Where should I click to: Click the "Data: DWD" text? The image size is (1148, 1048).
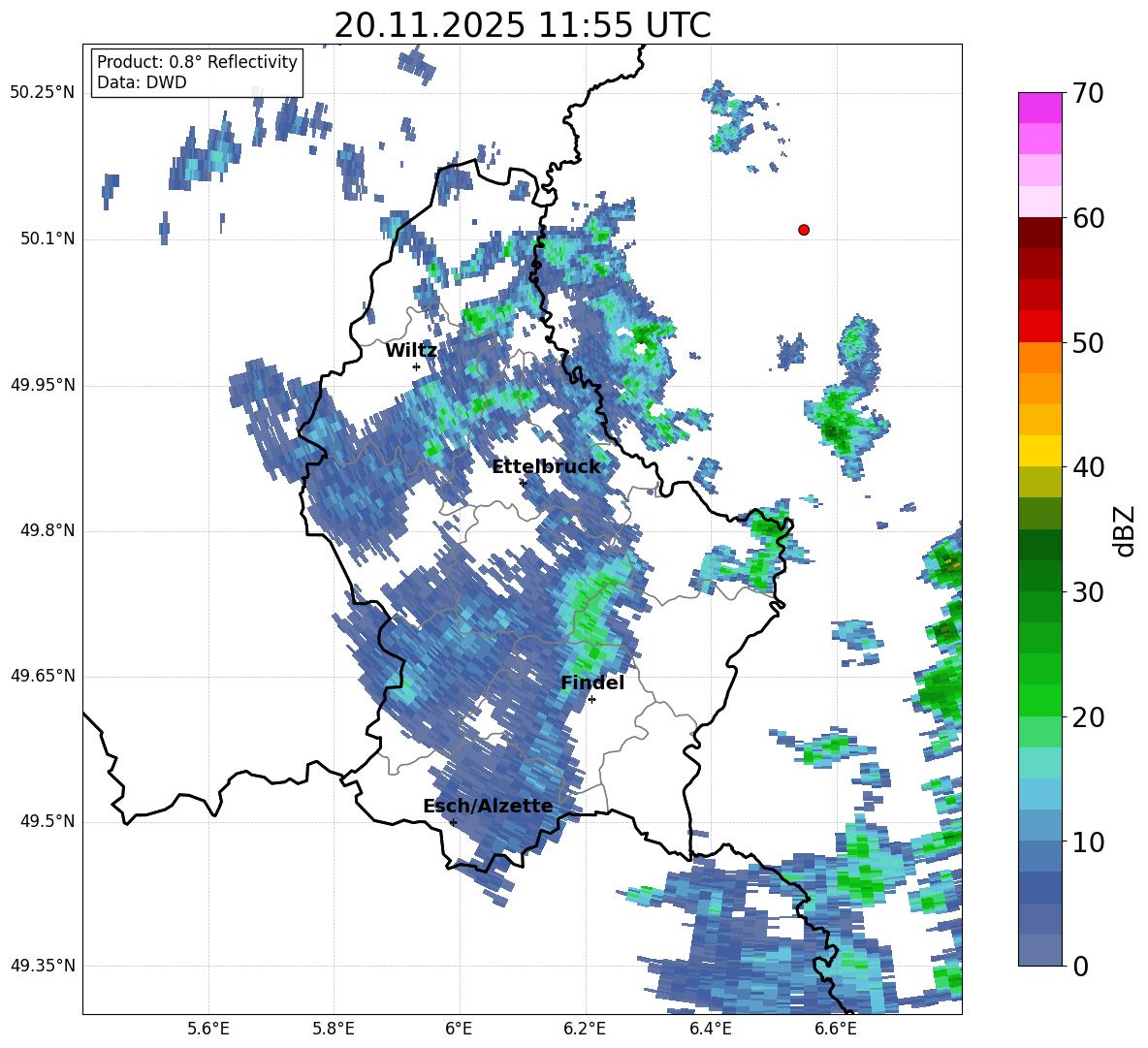(x=142, y=82)
